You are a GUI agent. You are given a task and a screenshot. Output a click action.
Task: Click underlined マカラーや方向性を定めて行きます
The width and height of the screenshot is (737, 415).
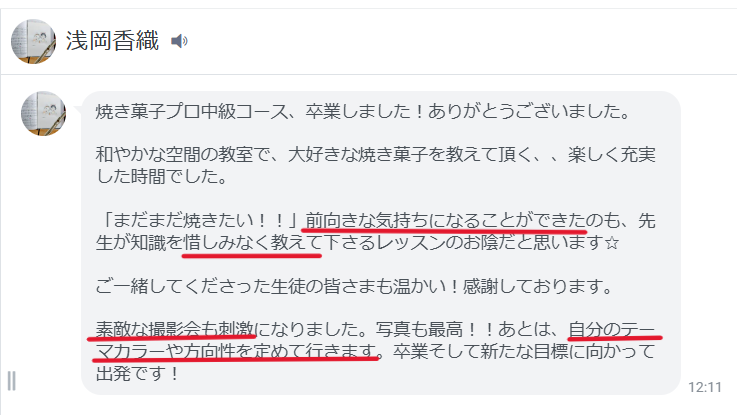coord(235,351)
